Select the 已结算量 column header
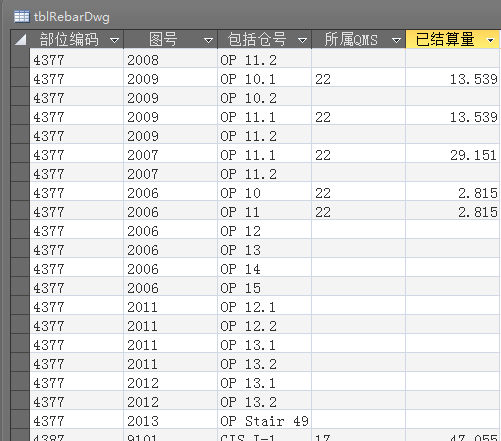 coord(452,39)
